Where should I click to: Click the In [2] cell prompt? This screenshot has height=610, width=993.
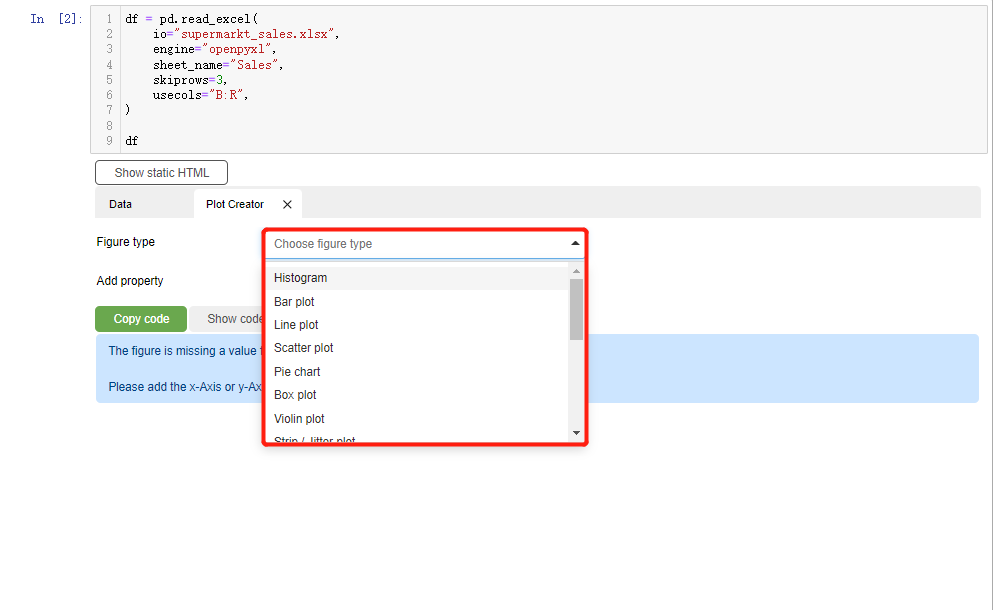pos(56,19)
